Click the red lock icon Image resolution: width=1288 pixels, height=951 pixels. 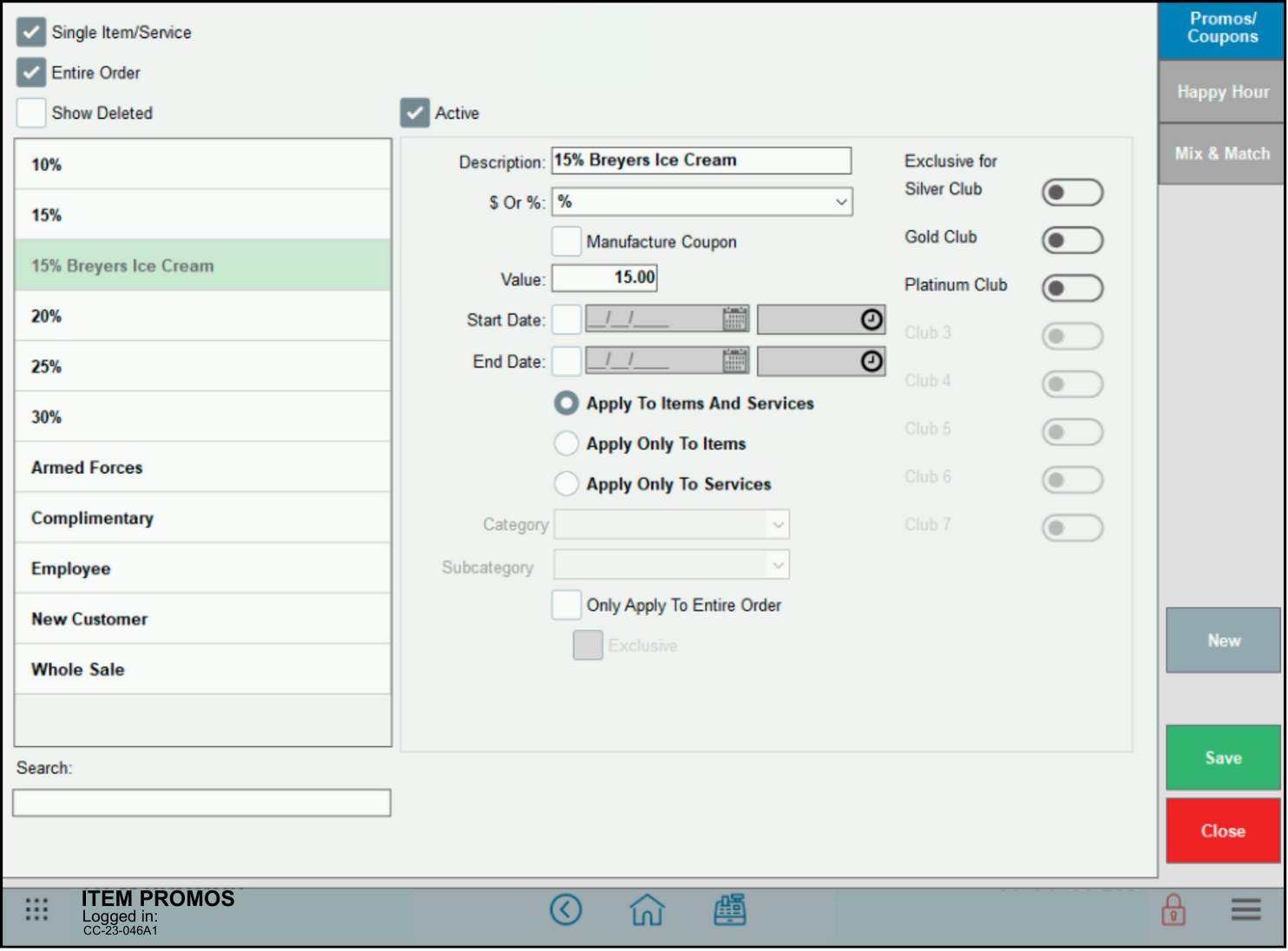tap(1173, 910)
